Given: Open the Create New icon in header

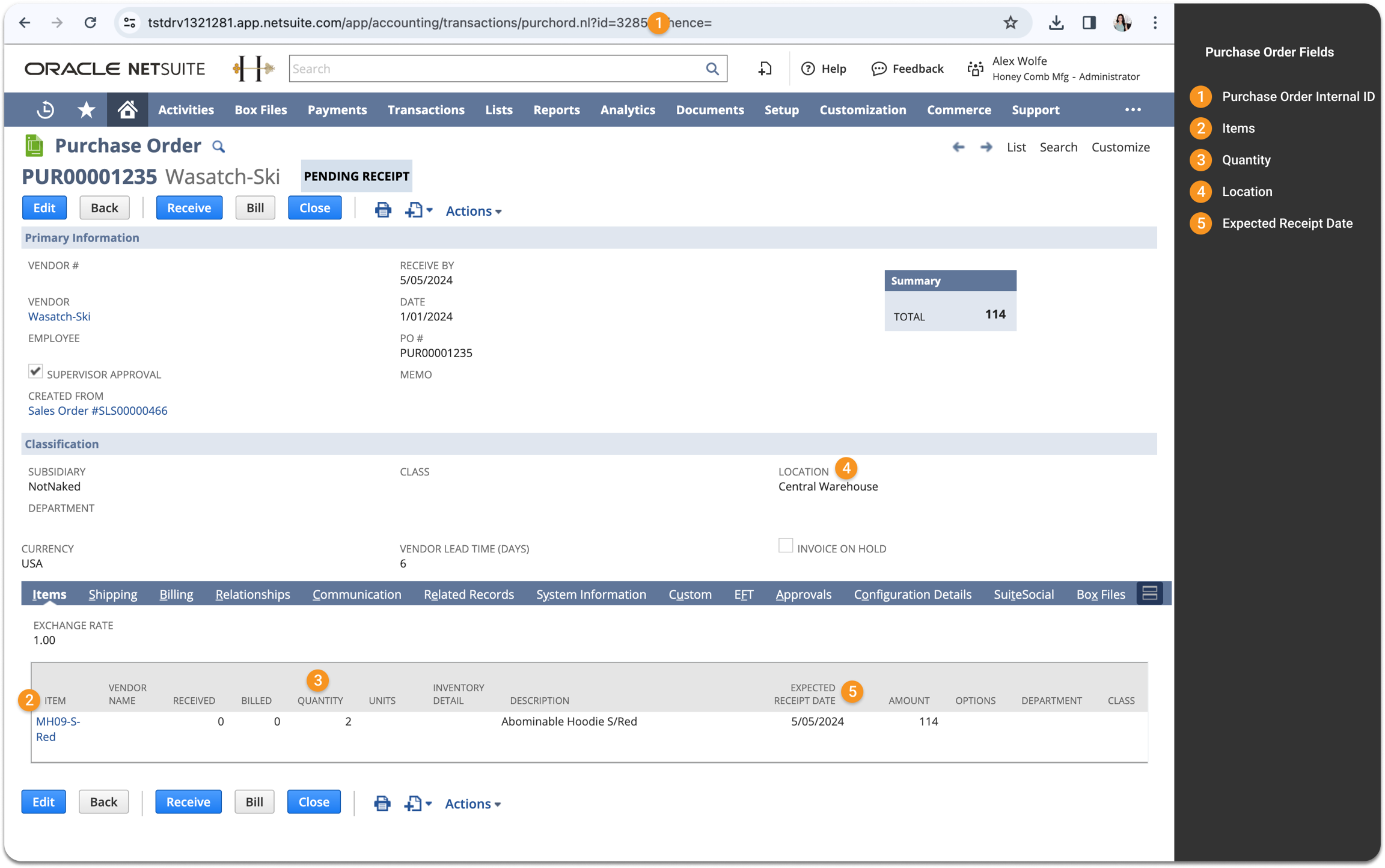Looking at the screenshot, I should click(x=765, y=69).
